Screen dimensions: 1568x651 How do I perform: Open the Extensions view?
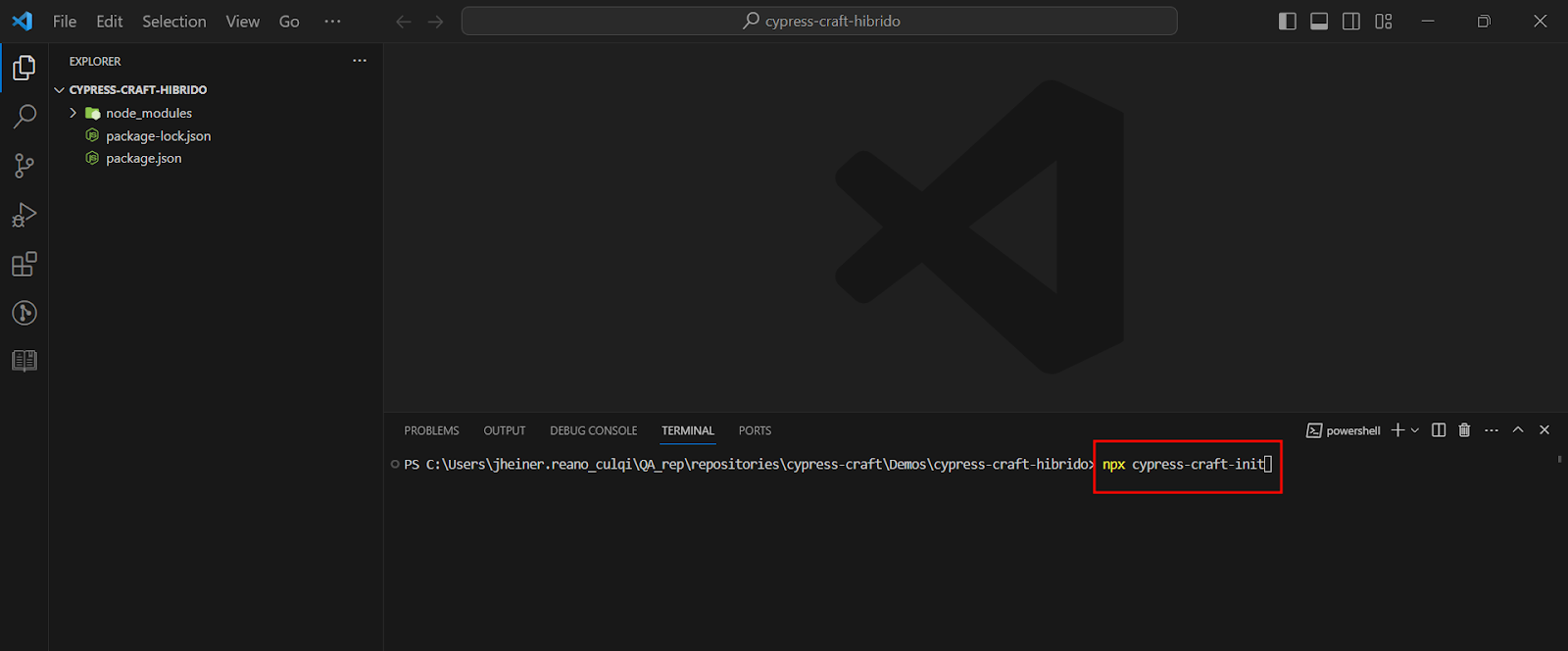pyautogui.click(x=24, y=264)
